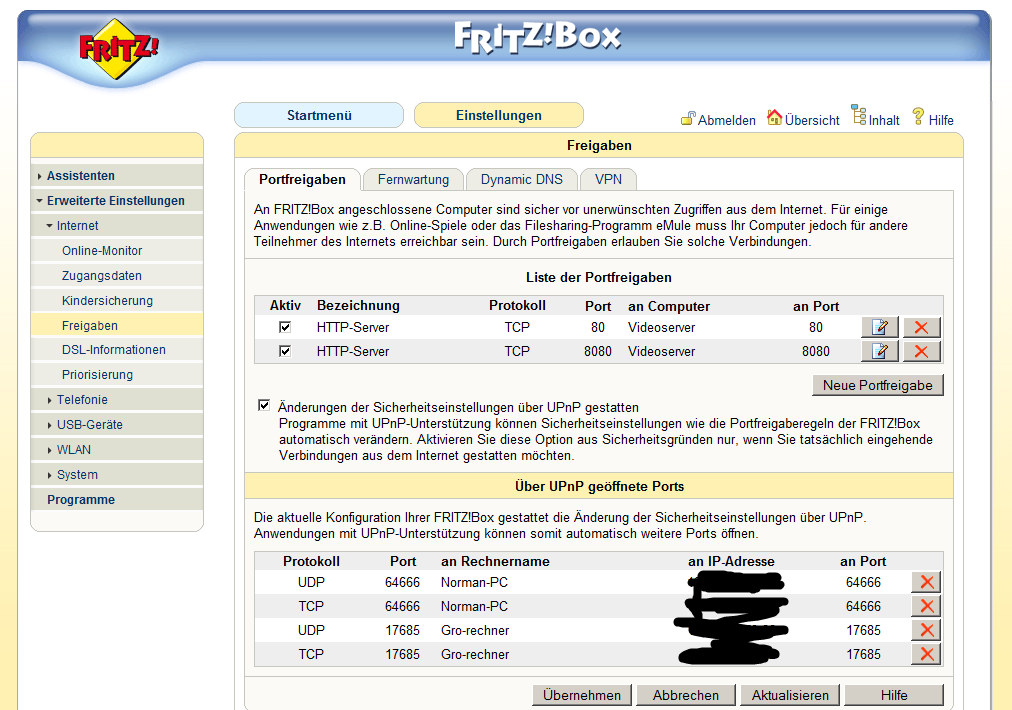Click the bottom Hilfe button
This screenshot has height=710, width=1012.
tap(894, 695)
